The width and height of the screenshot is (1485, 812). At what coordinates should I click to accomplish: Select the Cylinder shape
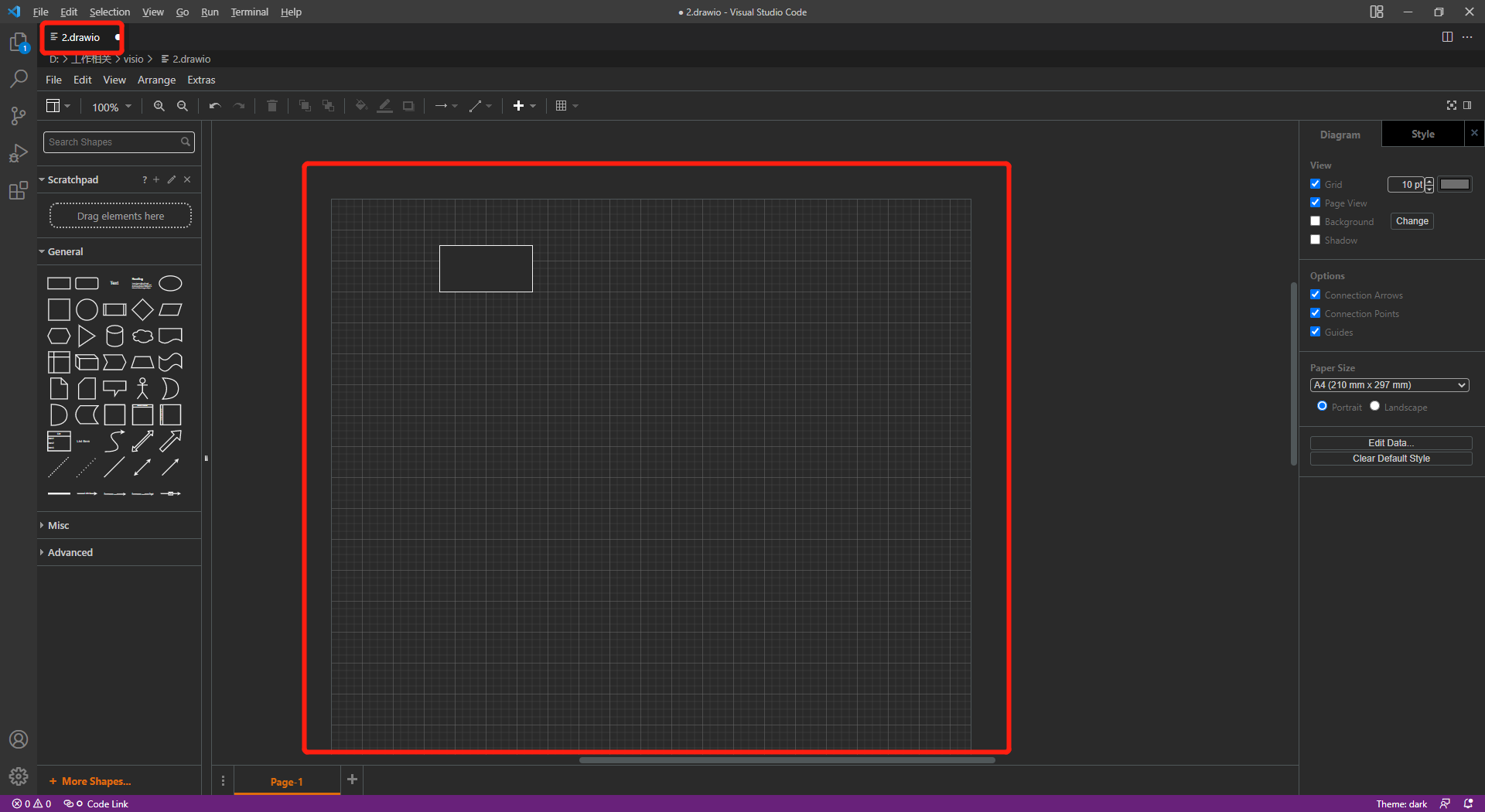[x=114, y=336]
